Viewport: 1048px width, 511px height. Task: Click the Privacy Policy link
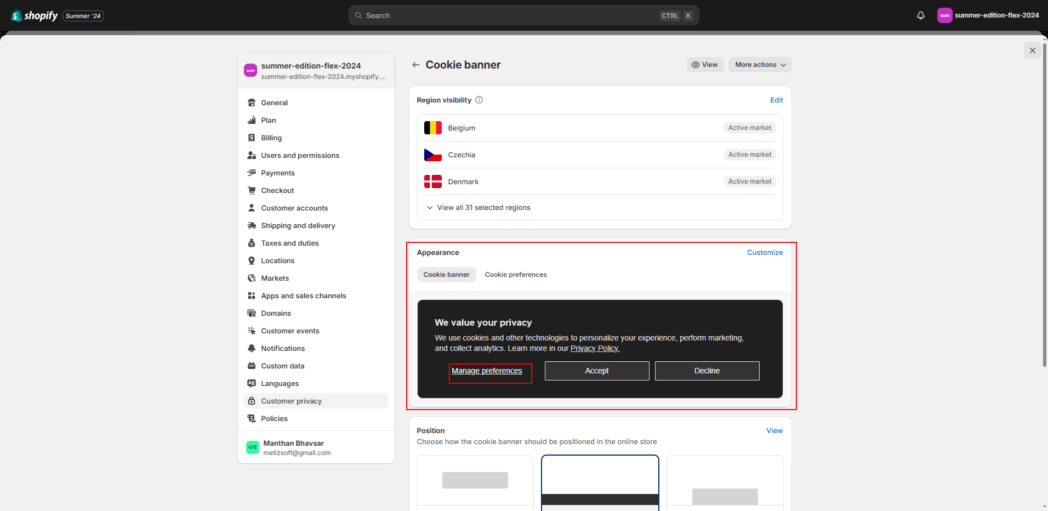tap(595, 348)
